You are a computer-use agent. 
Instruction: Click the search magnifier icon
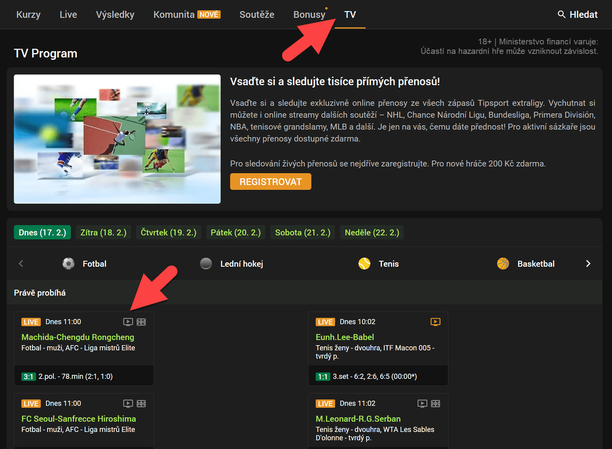[563, 16]
